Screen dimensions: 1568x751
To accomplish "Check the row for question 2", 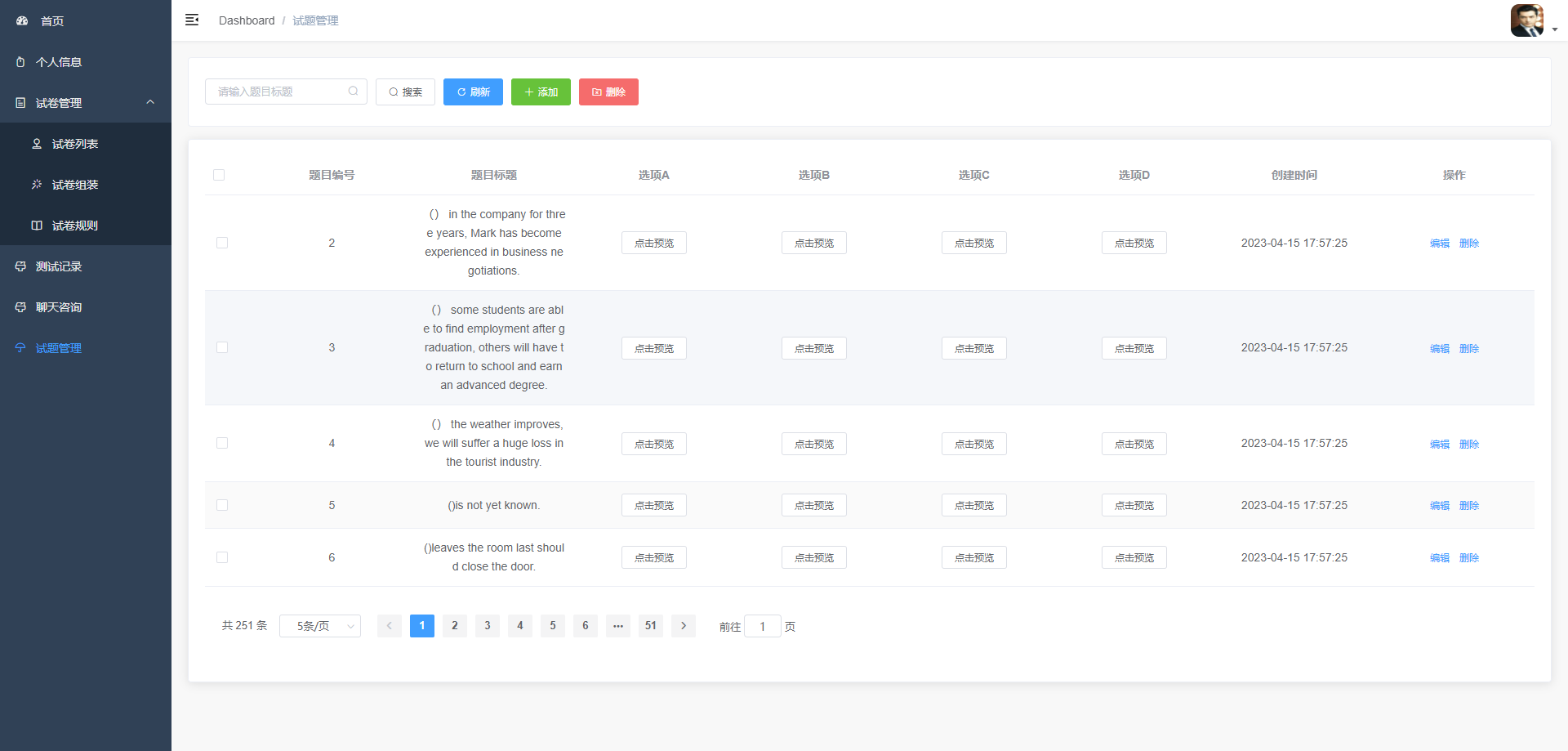I will tap(222, 243).
